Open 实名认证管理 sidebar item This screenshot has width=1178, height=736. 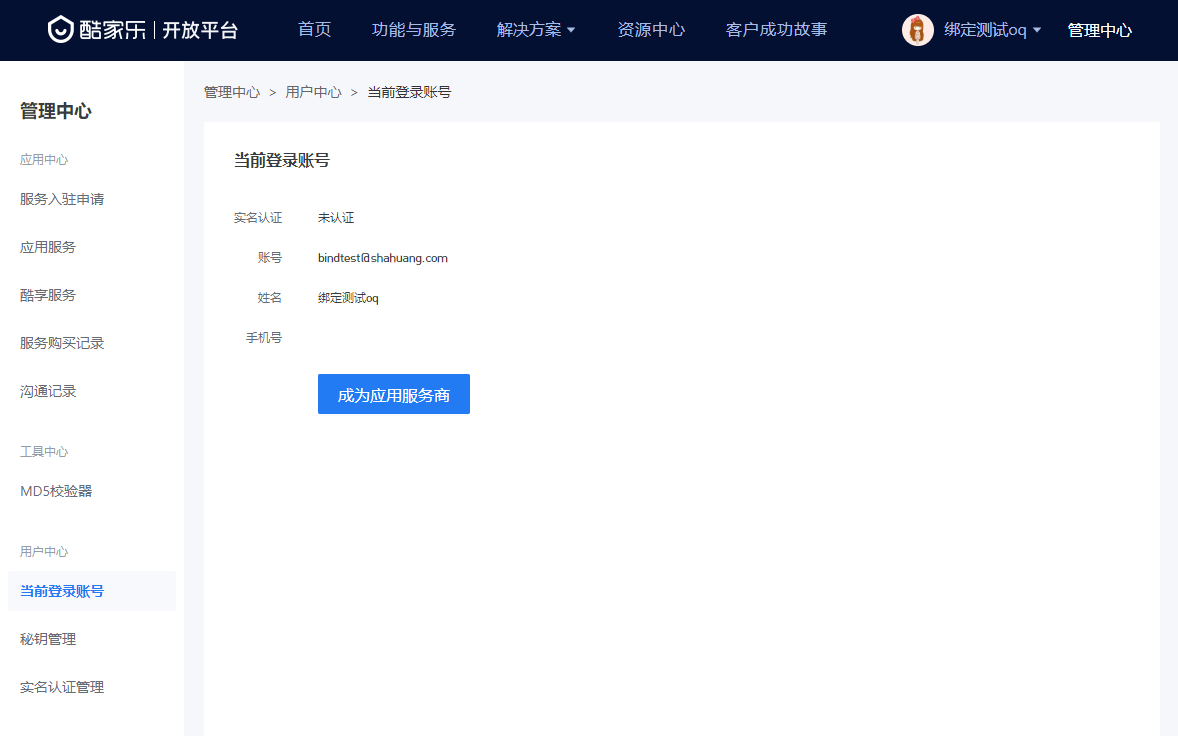point(62,687)
